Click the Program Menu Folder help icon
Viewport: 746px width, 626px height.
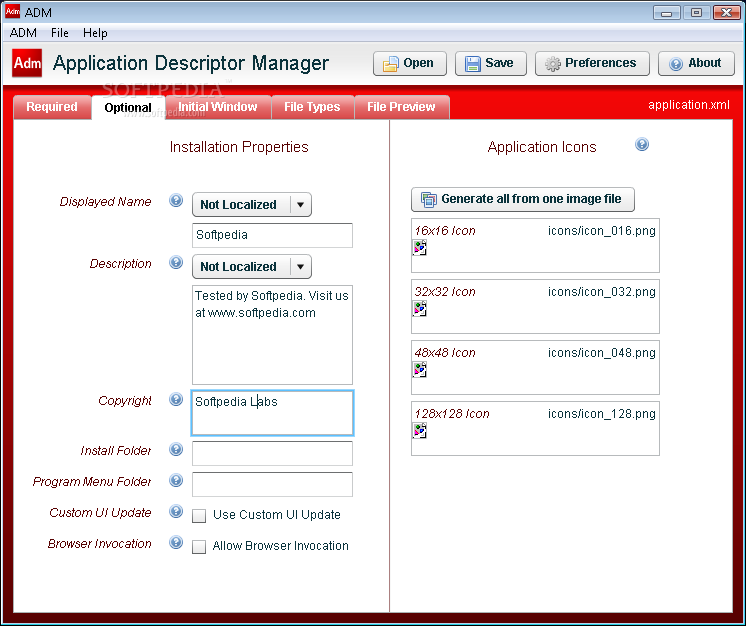click(x=176, y=480)
